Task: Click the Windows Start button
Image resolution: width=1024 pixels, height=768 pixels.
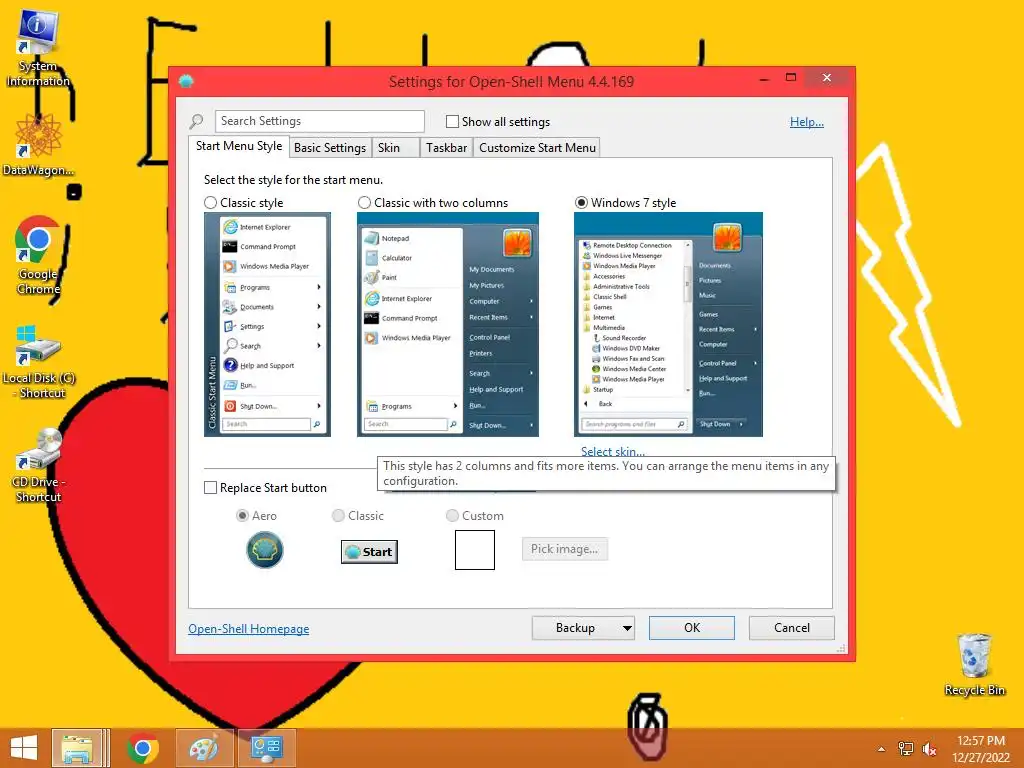Action: [24, 748]
